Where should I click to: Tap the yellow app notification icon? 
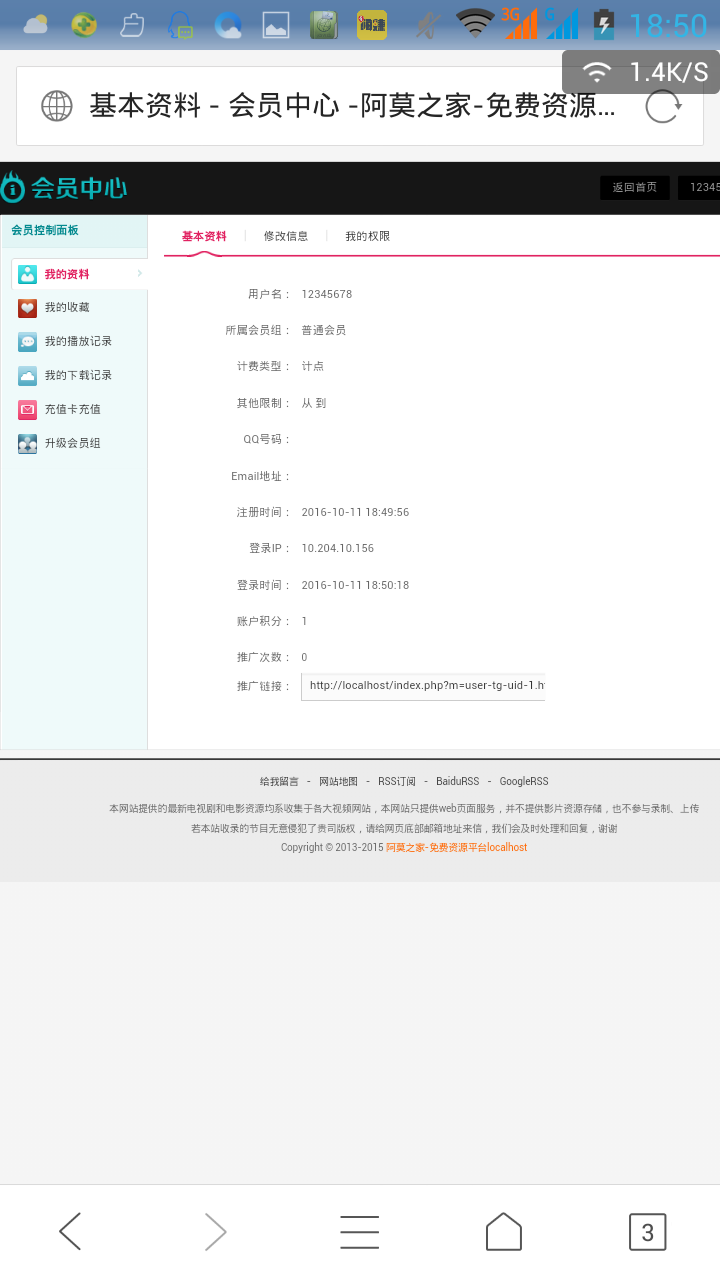[x=372, y=25]
